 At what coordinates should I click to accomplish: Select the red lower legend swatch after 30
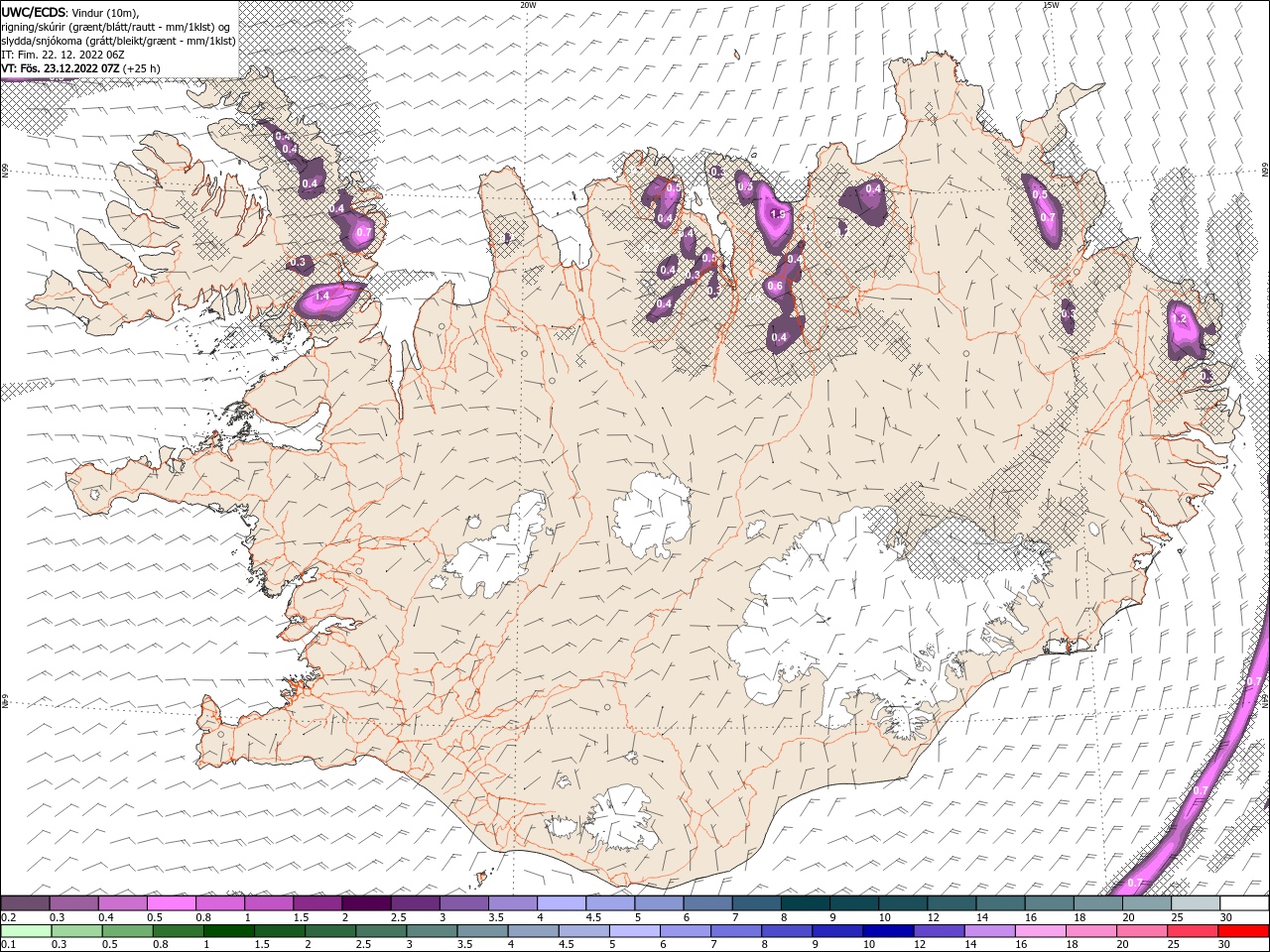[1242, 931]
